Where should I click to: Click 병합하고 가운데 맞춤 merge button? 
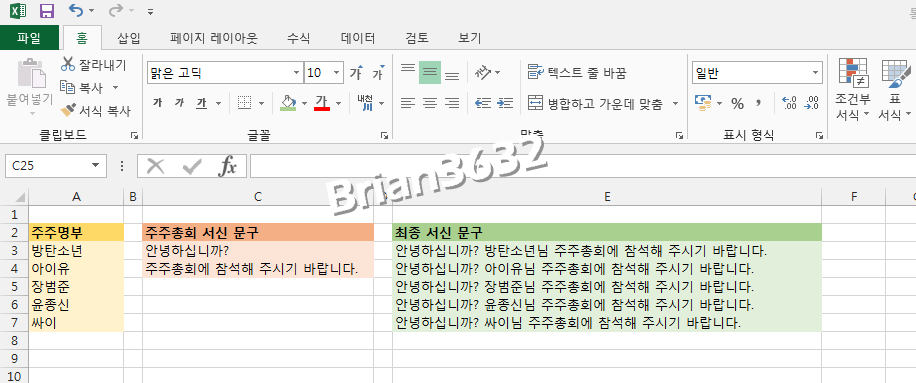click(x=596, y=104)
